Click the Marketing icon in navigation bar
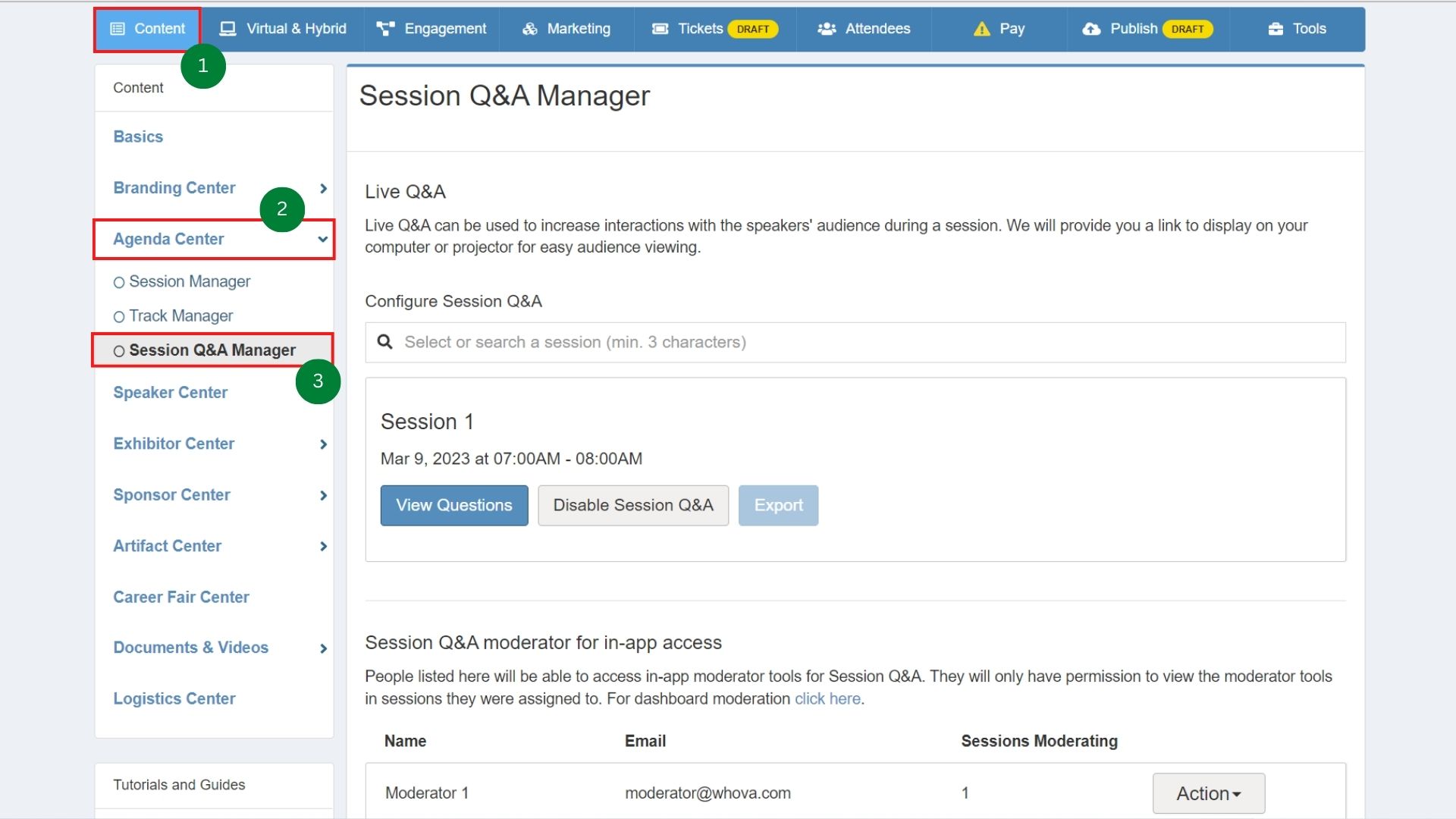1456x819 pixels. click(x=529, y=29)
